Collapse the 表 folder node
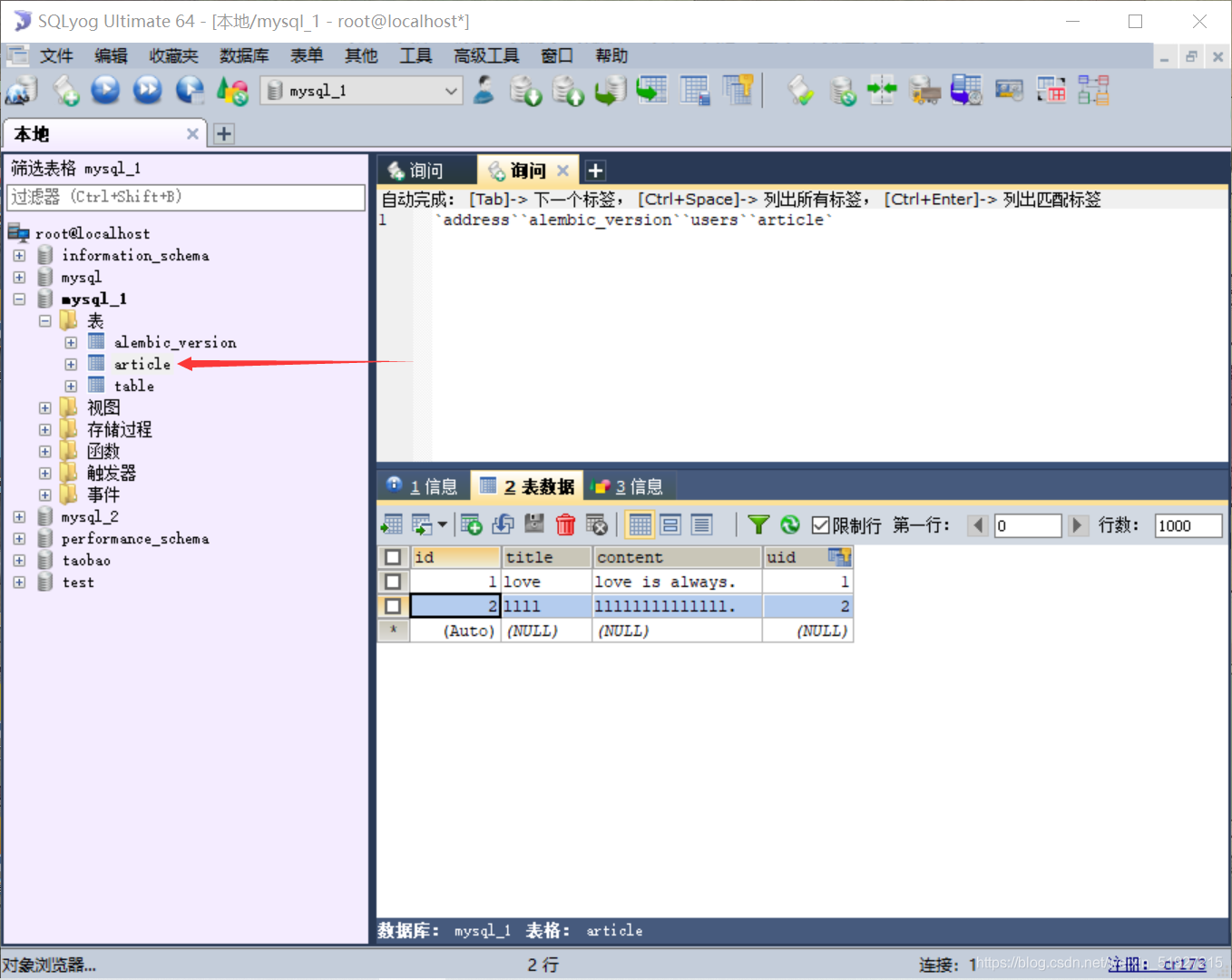 tap(44, 321)
